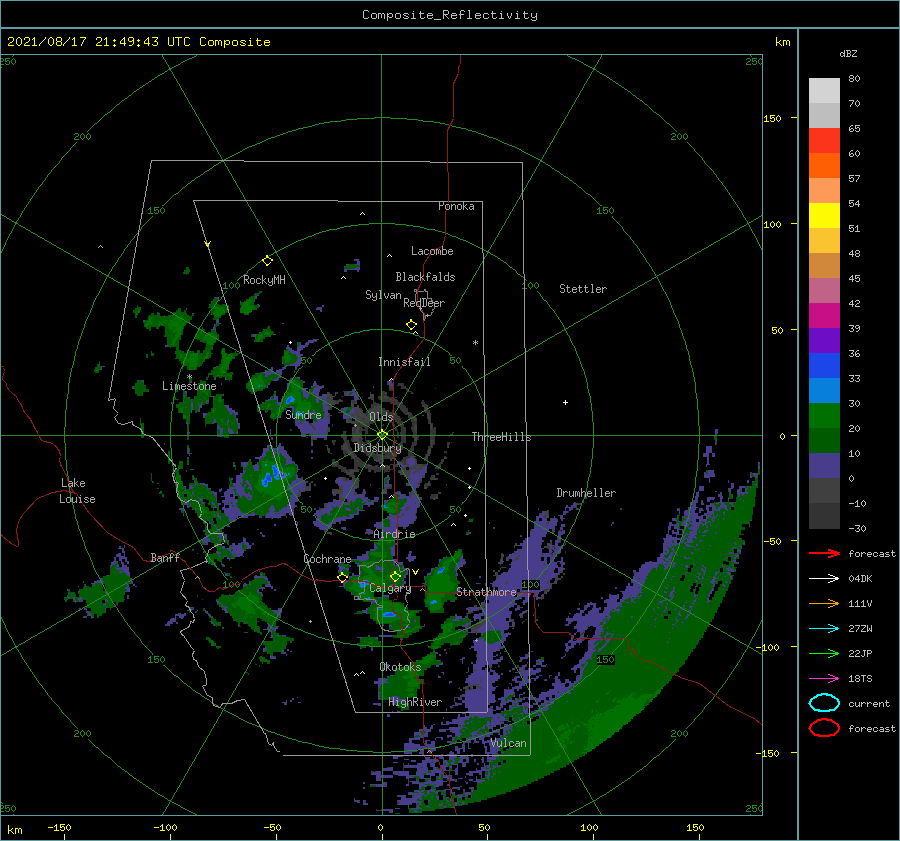
Task: Click the white asterisk marker above Limestone
Action: 189,377
